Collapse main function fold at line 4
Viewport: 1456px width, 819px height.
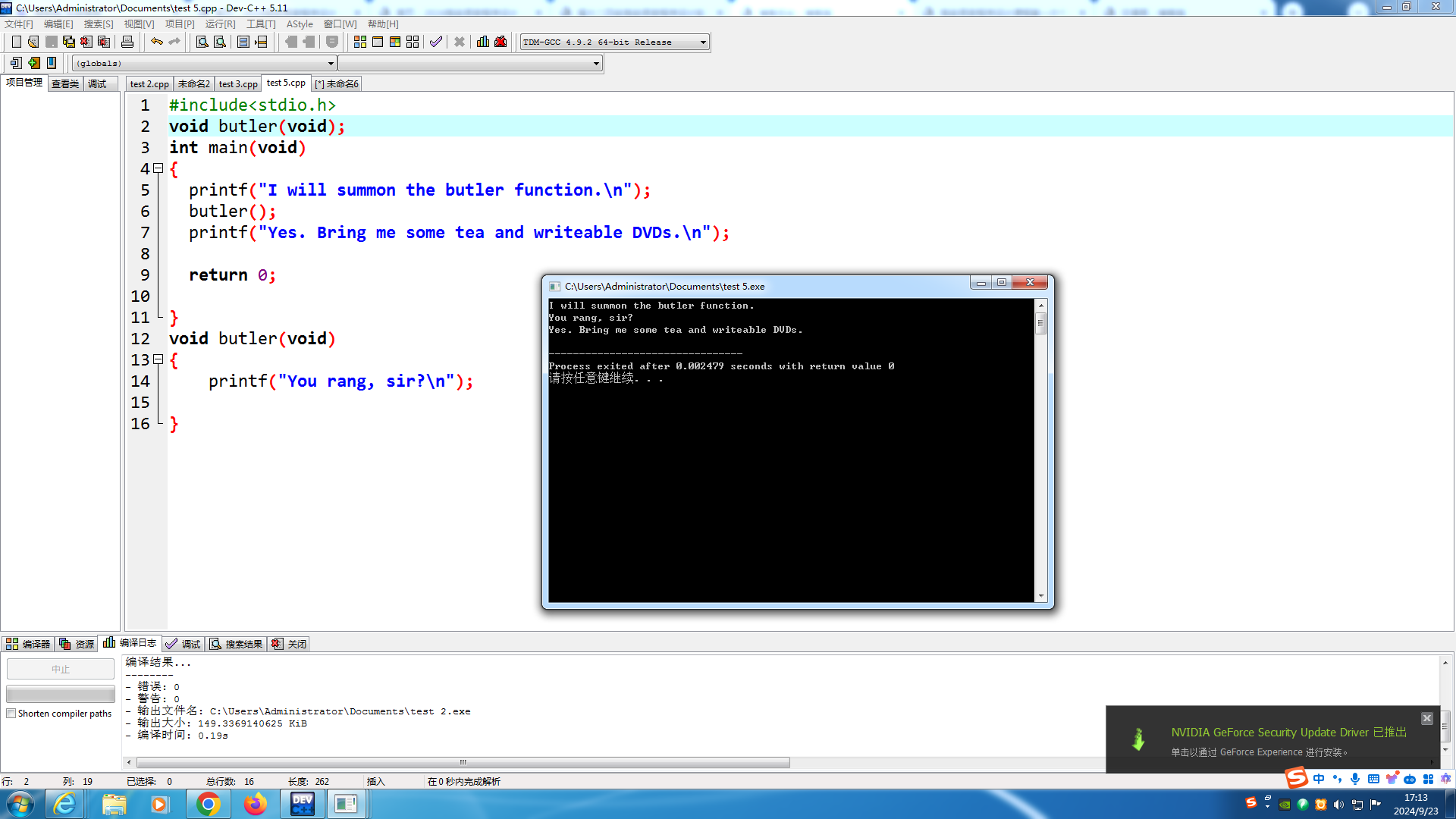coord(158,168)
